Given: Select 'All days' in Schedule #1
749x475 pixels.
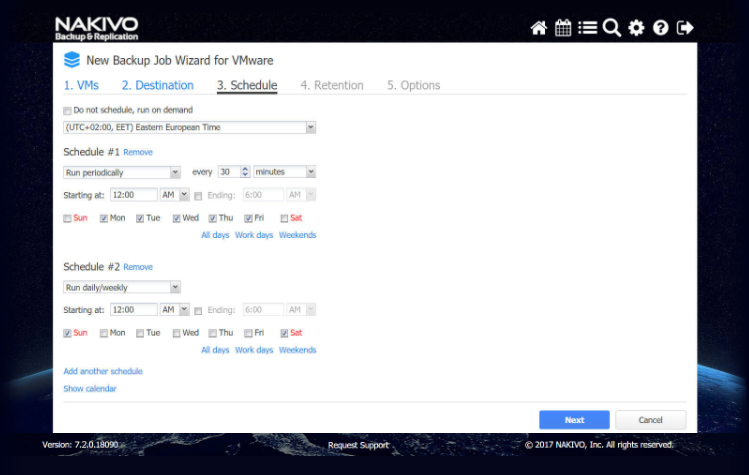Looking at the screenshot, I should pos(215,235).
